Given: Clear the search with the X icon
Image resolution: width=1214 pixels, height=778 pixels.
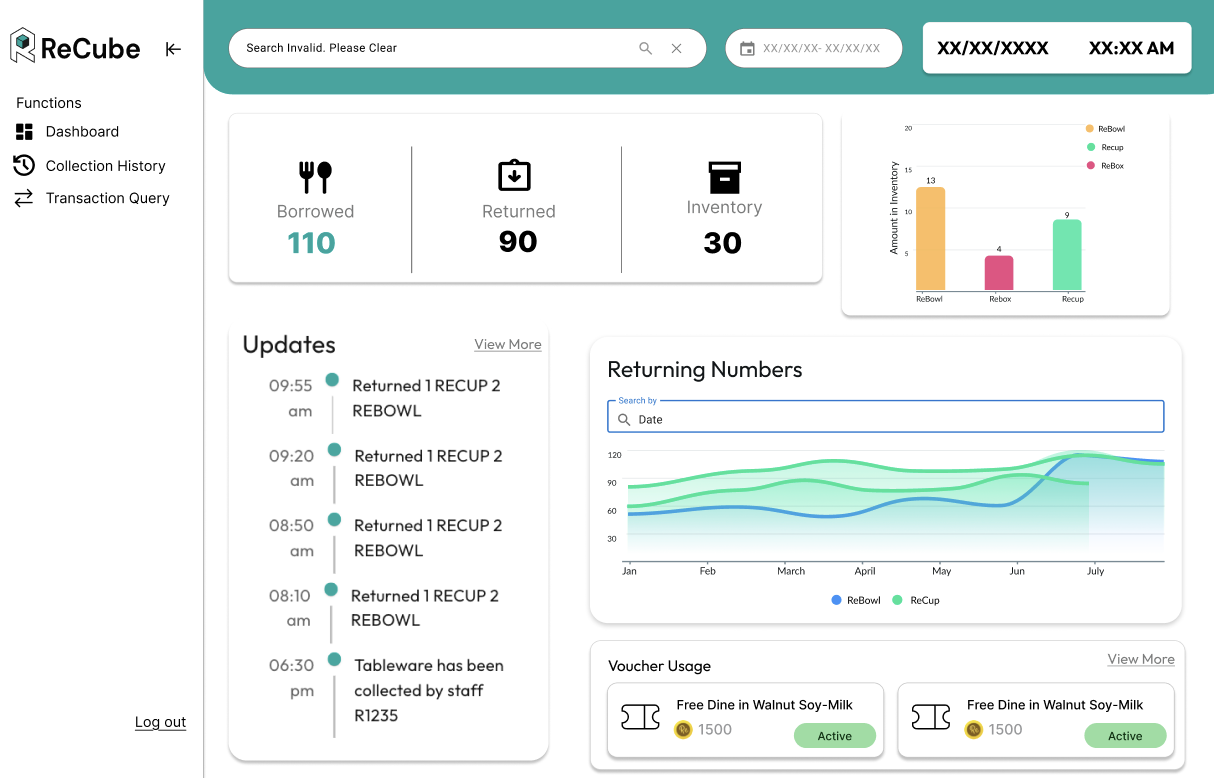Looking at the screenshot, I should (677, 48).
